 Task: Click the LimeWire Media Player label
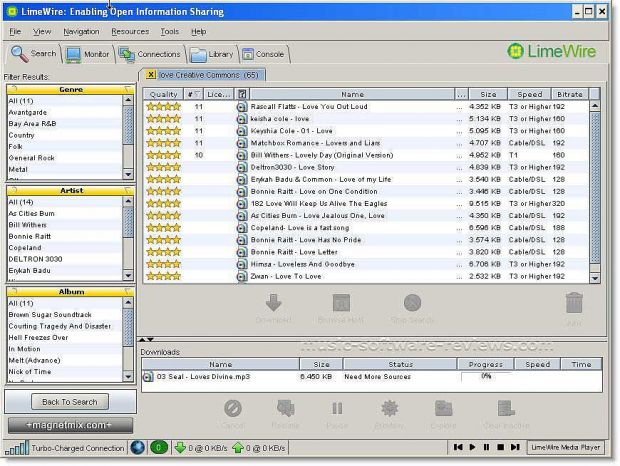(566, 447)
